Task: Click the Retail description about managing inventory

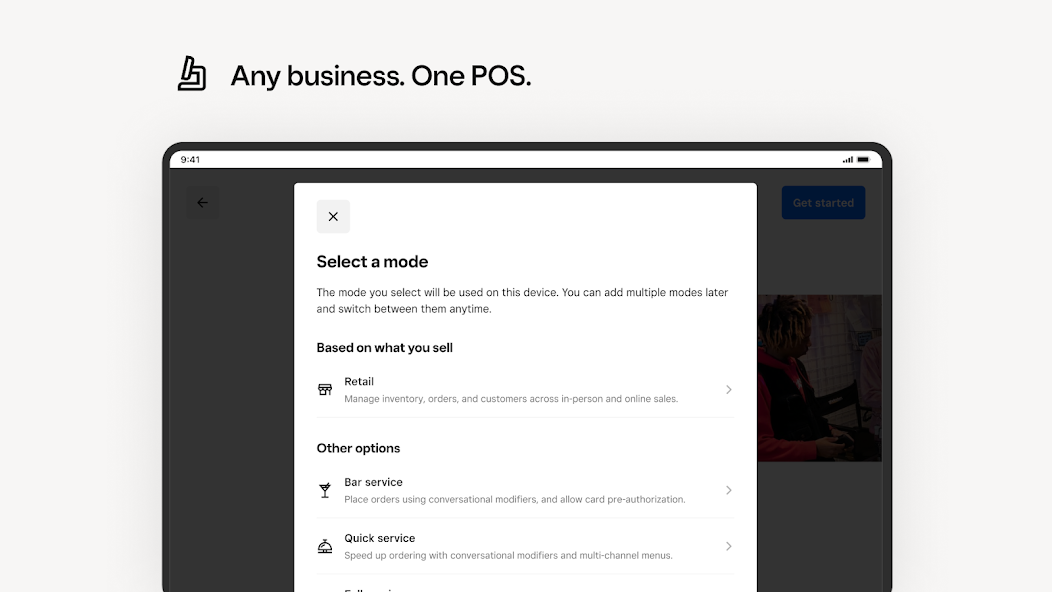Action: [511, 399]
